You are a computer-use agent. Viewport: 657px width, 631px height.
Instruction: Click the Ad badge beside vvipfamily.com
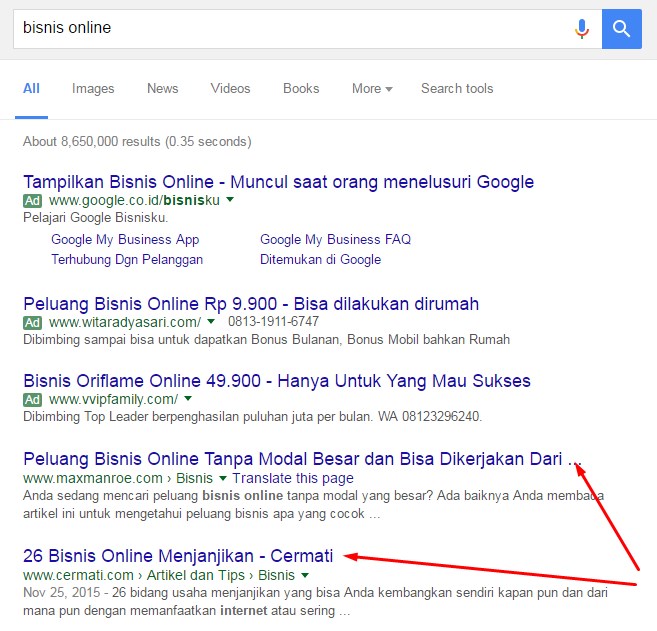coord(32,399)
